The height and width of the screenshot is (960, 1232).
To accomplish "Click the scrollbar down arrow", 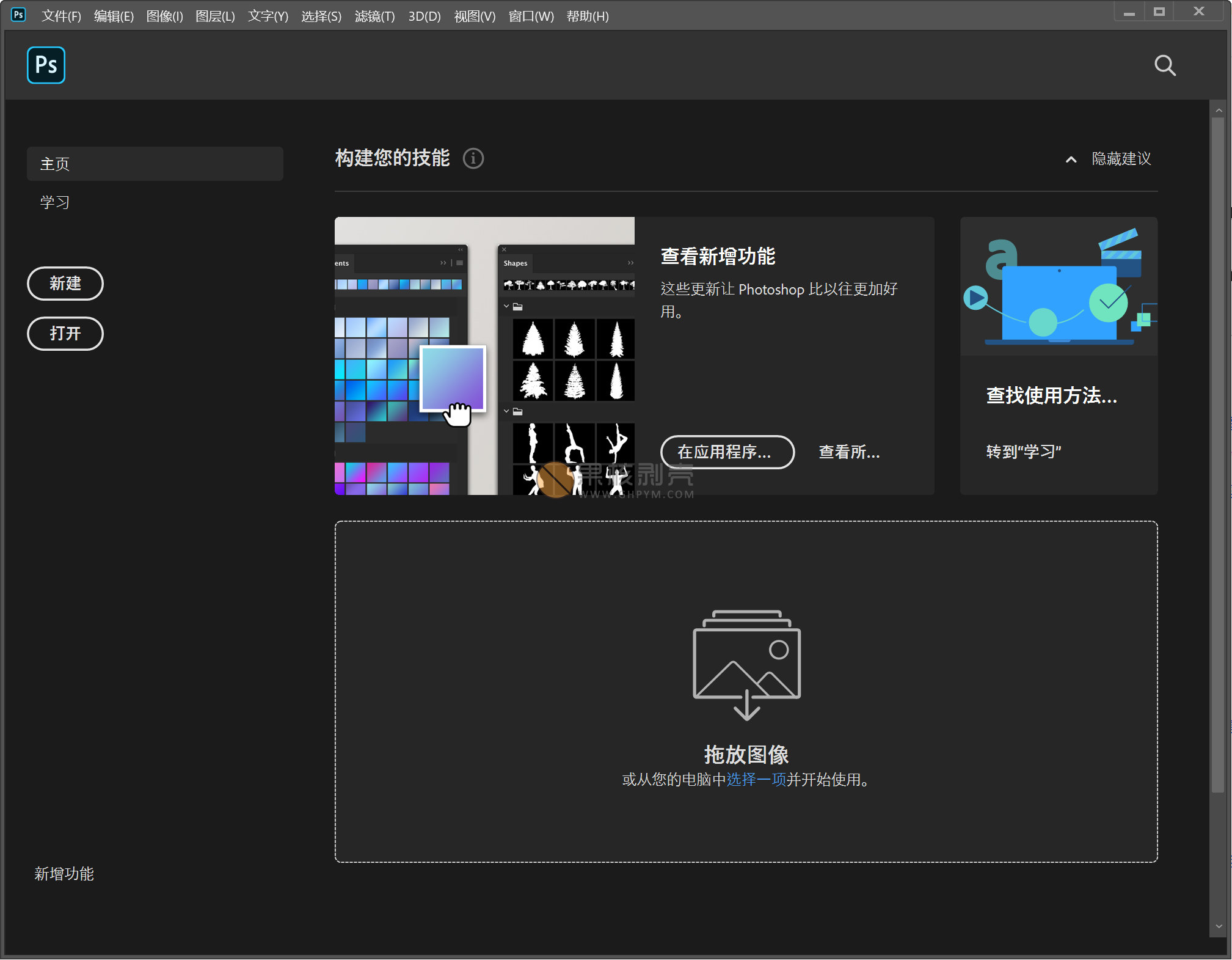I will 1219,926.
